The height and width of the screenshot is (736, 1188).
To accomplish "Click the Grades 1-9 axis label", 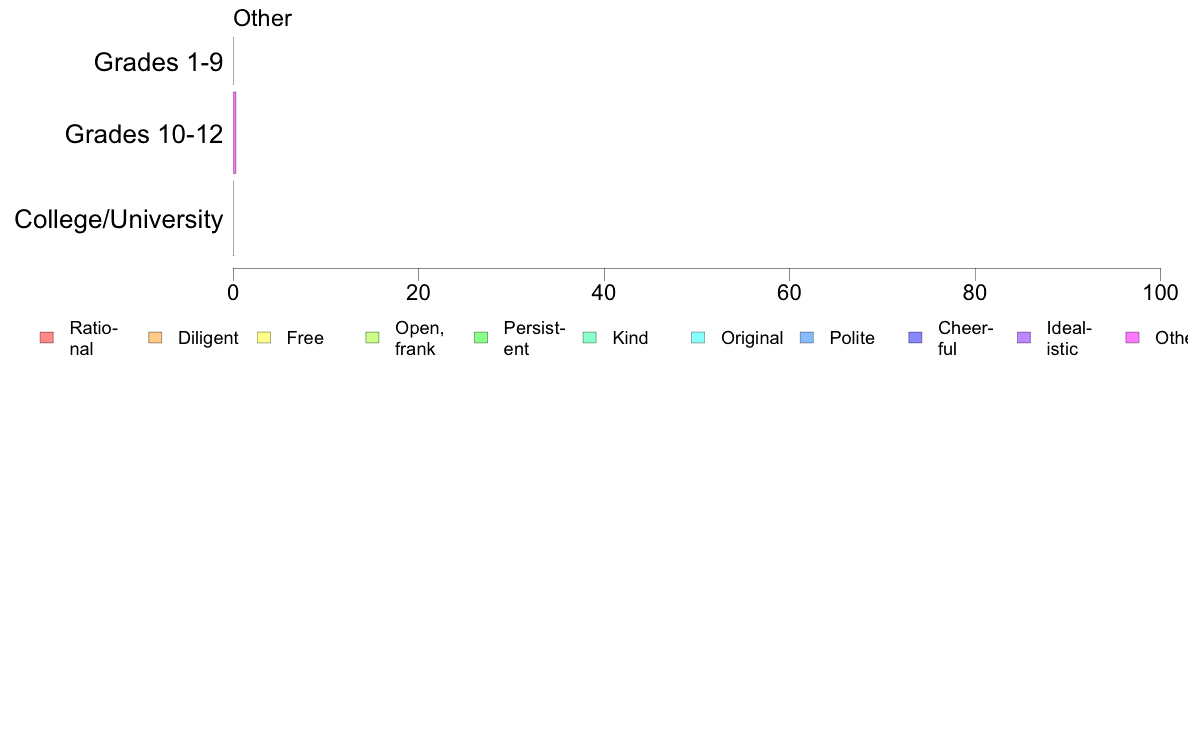I will [x=158, y=62].
